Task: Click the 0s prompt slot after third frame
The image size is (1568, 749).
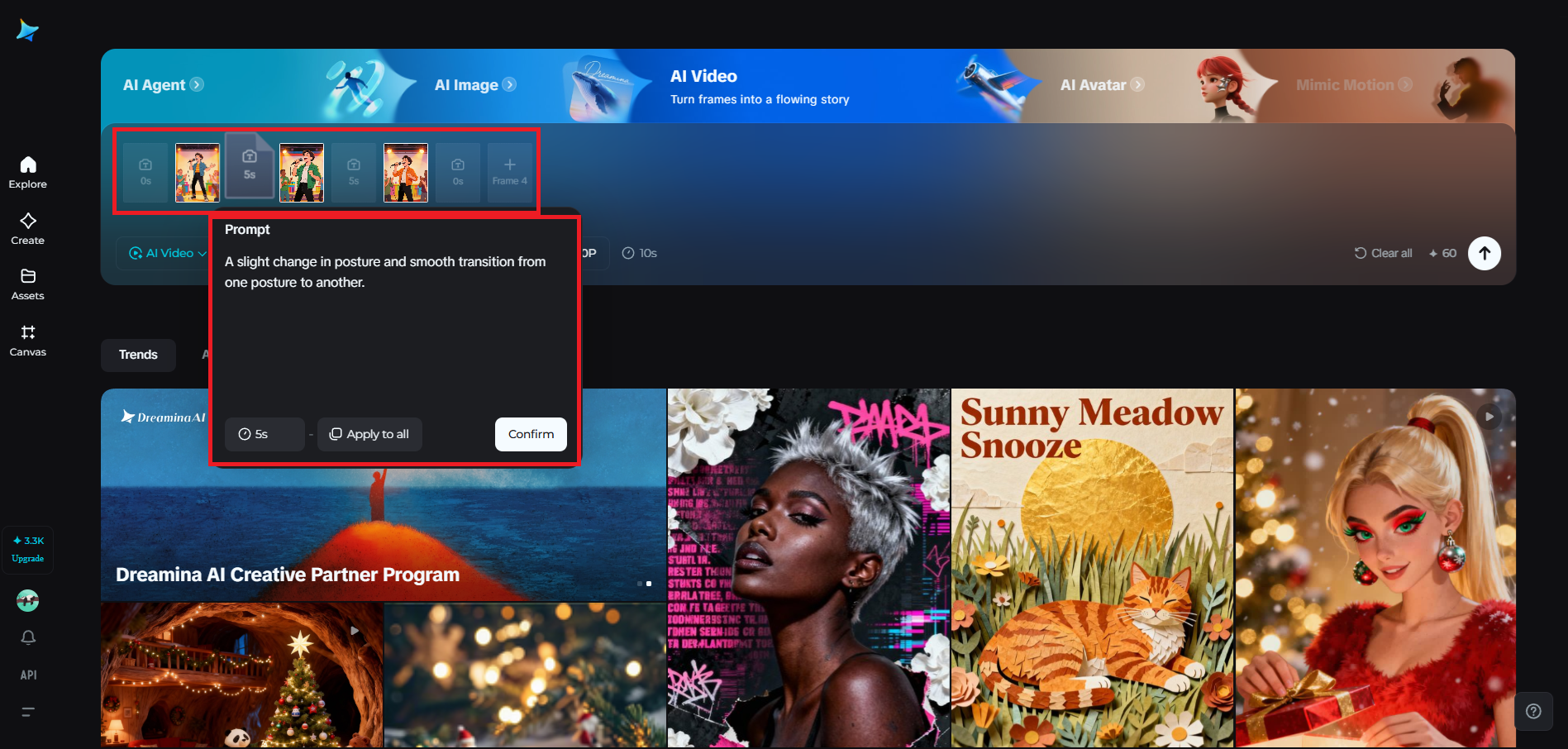Action: tap(458, 173)
